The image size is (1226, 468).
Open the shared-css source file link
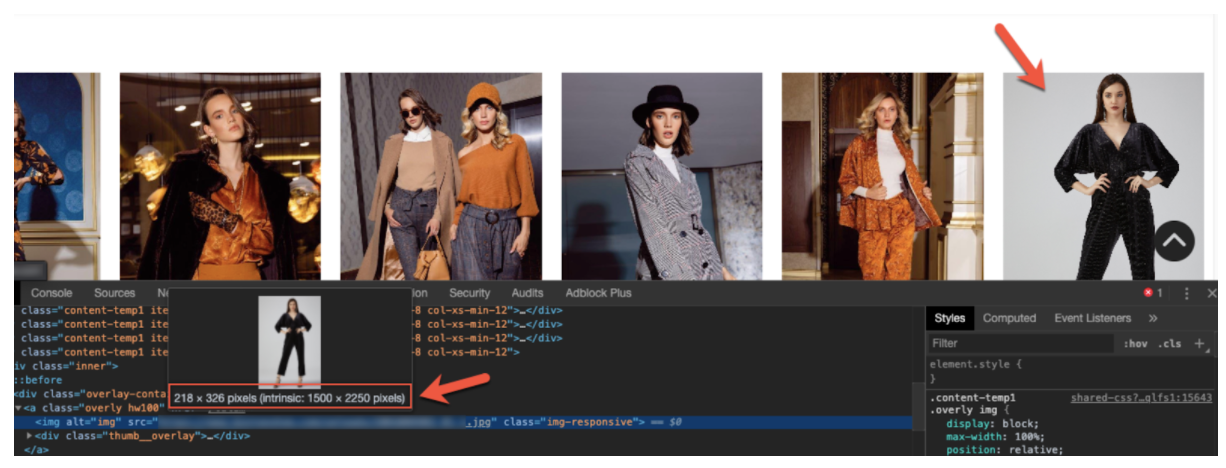pos(1141,398)
